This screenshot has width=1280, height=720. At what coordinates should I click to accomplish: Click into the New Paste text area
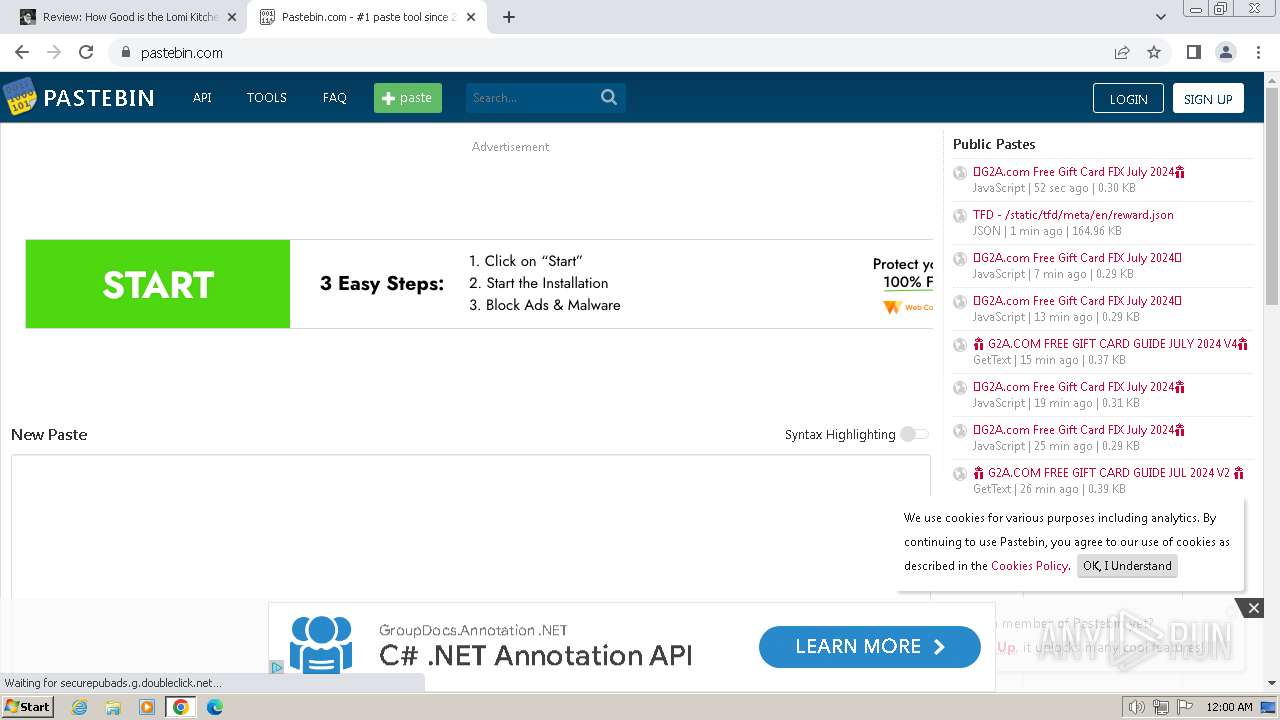pyautogui.click(x=470, y=527)
